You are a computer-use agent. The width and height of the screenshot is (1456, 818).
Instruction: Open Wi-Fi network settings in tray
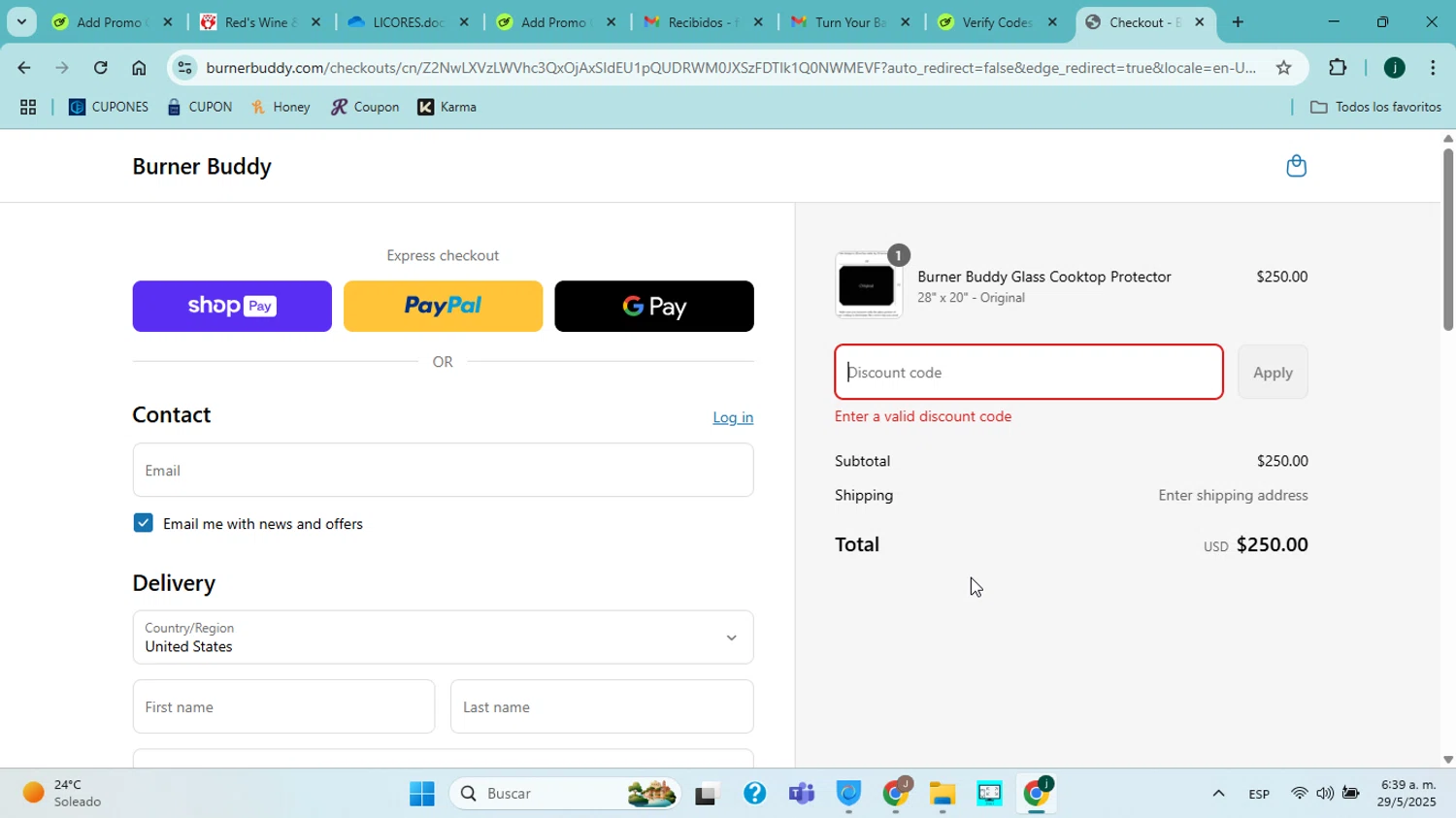coord(1299,794)
